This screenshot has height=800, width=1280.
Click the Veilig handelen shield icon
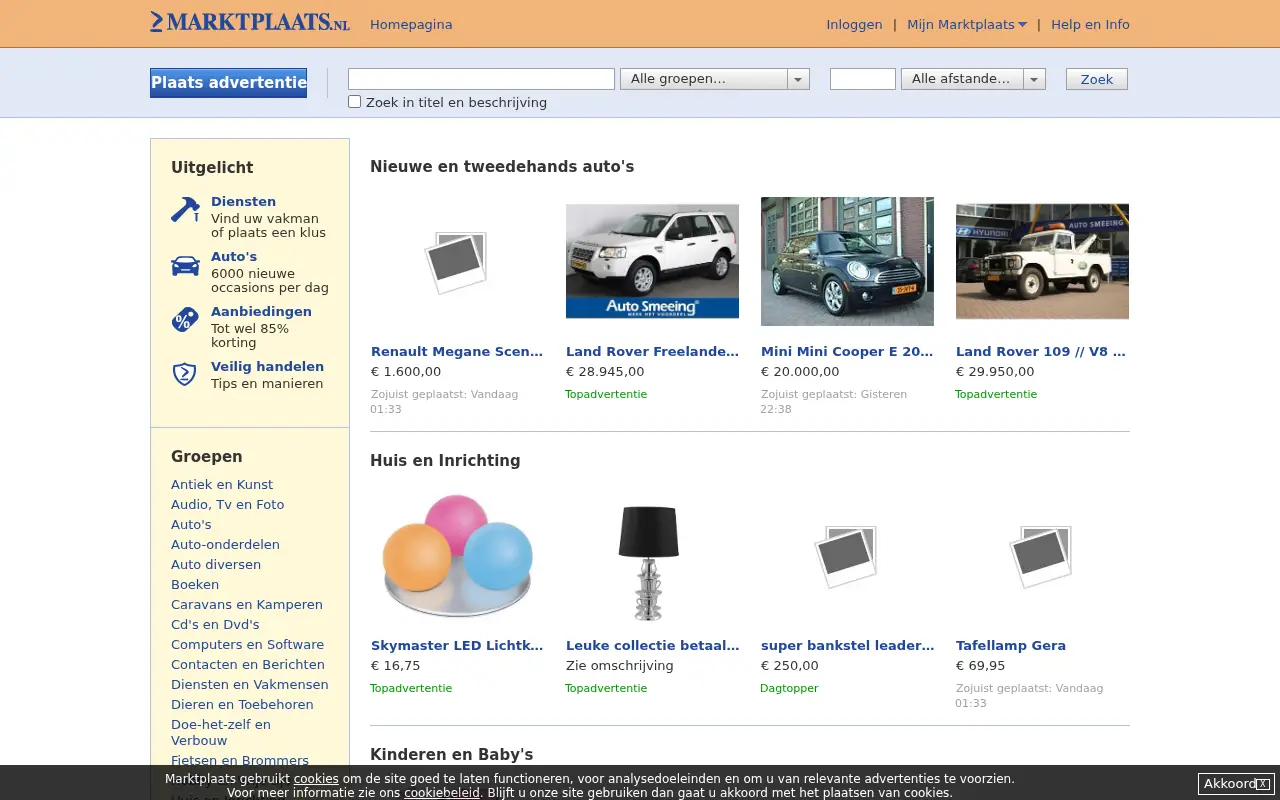pos(185,374)
